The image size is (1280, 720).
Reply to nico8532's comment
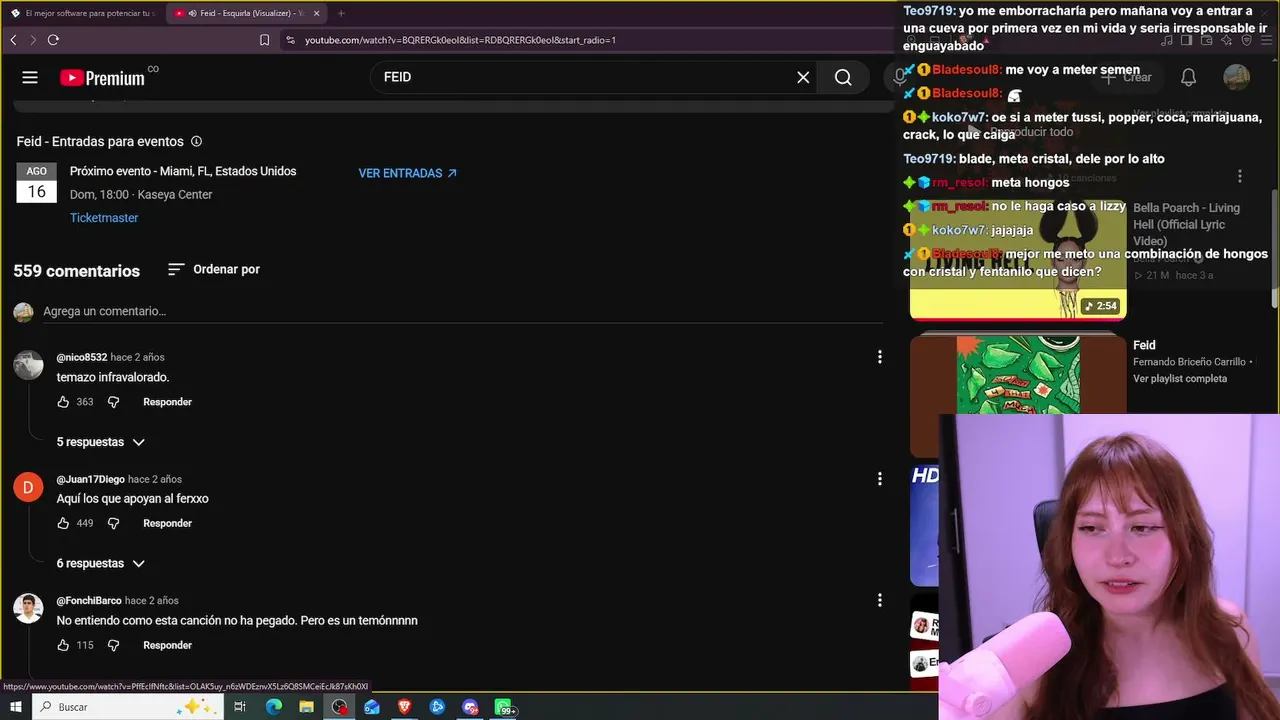click(x=167, y=402)
